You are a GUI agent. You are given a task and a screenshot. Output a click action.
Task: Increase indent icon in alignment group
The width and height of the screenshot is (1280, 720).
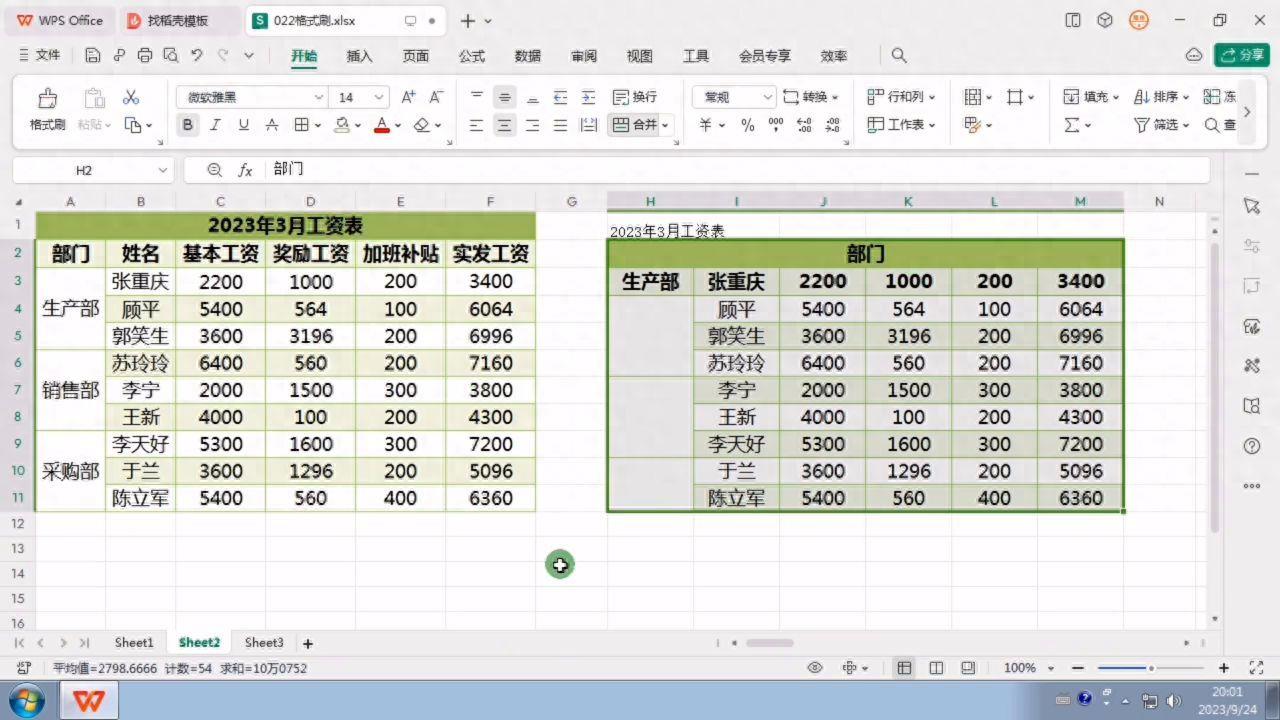(588, 97)
